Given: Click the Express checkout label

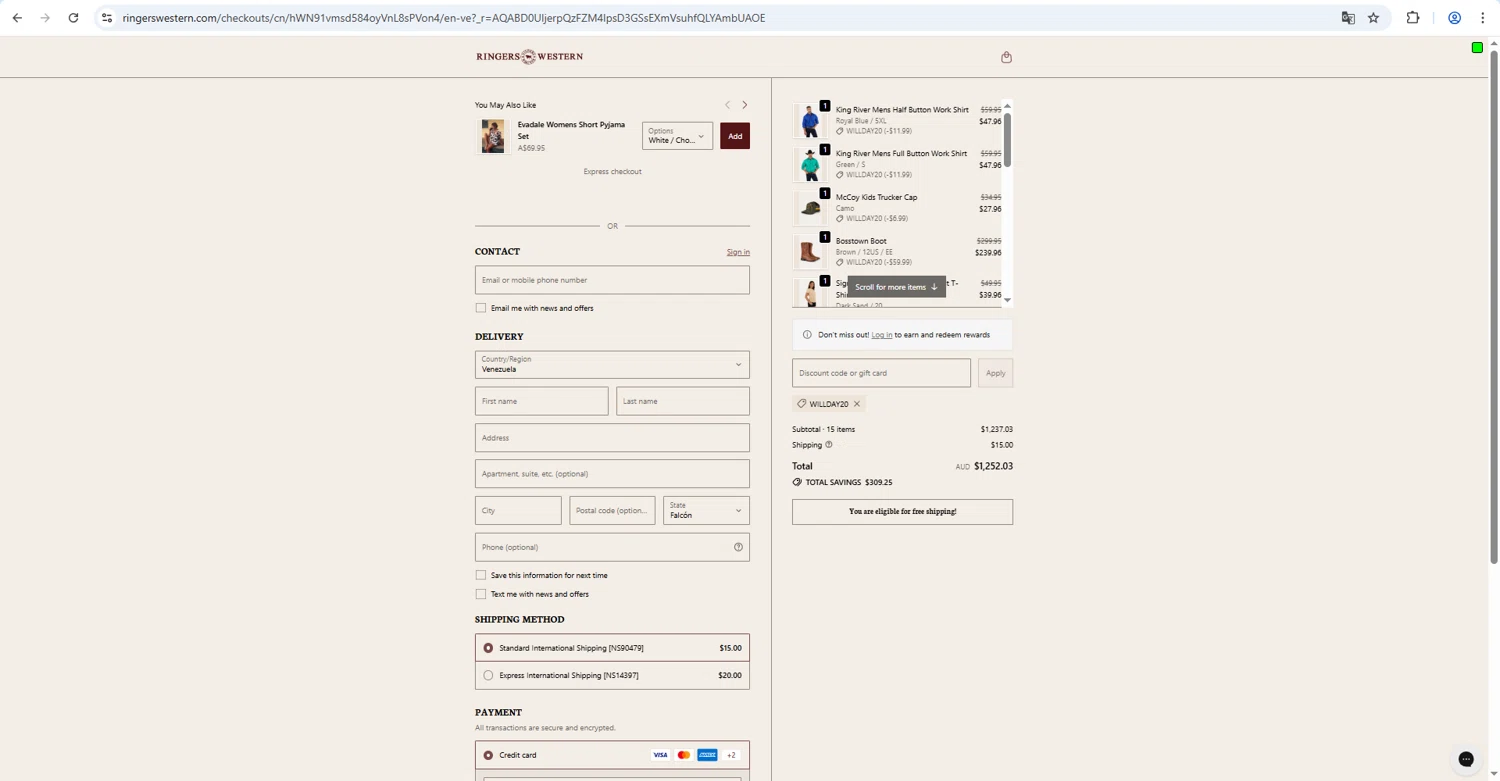Looking at the screenshot, I should [612, 172].
